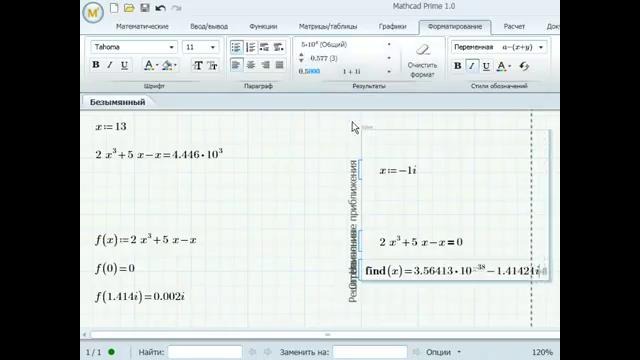The height and width of the screenshot is (360, 640).
Task: Toggle bold in Стили обозначений group
Action: (x=458, y=66)
